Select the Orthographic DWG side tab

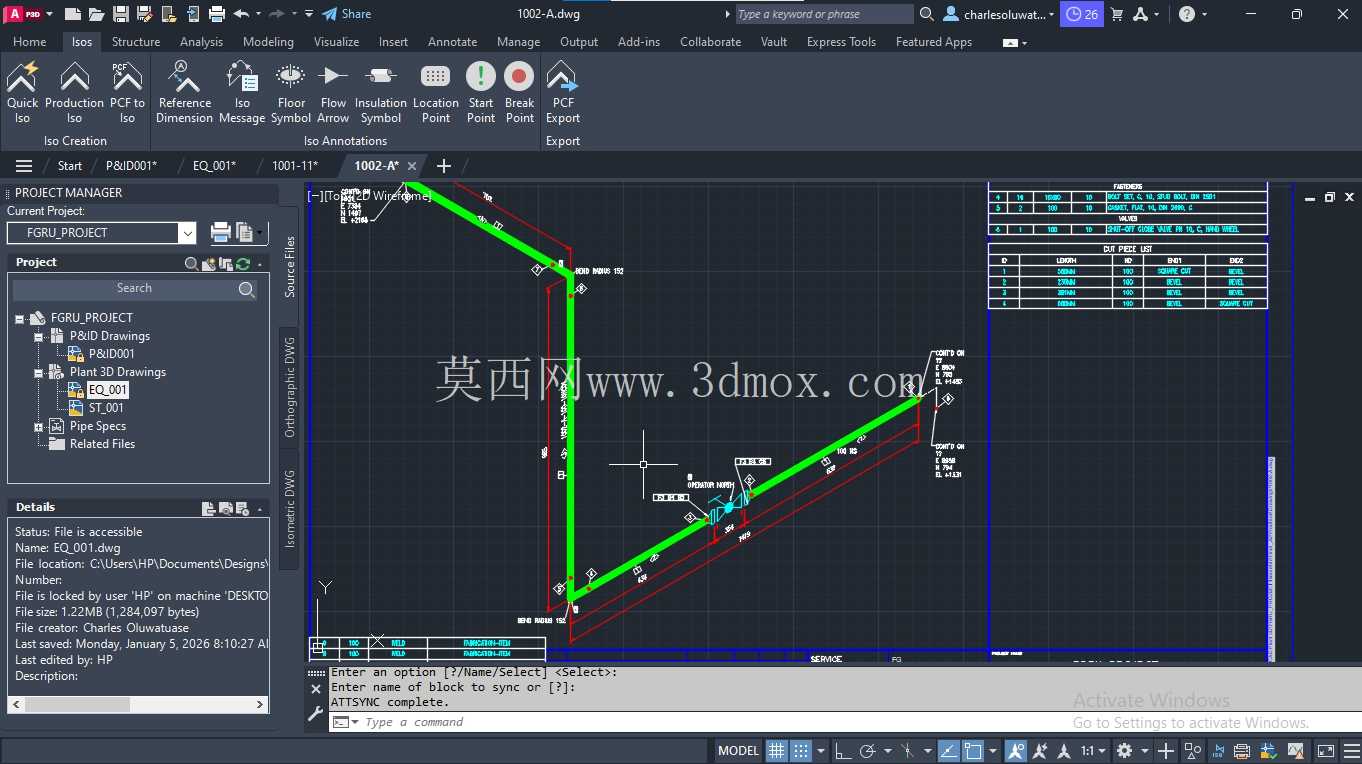[x=290, y=387]
